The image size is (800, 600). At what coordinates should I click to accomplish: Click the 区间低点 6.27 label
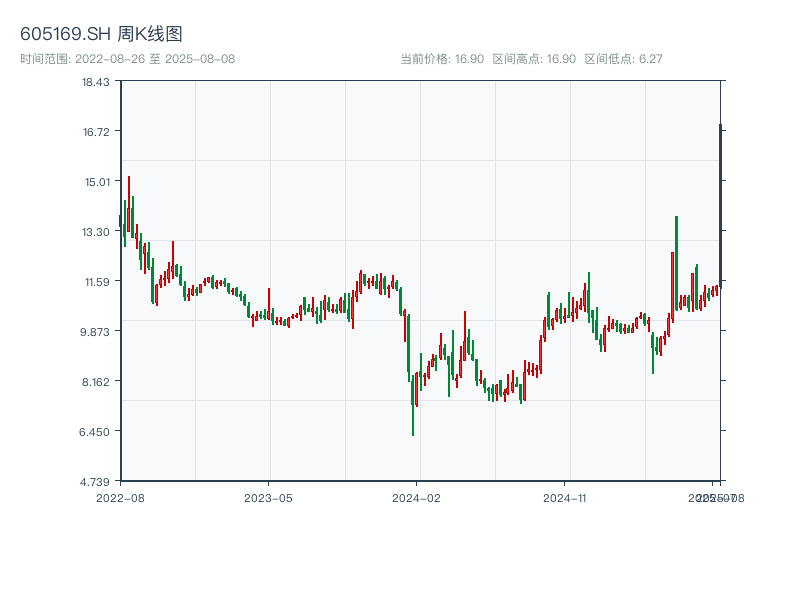click(623, 59)
